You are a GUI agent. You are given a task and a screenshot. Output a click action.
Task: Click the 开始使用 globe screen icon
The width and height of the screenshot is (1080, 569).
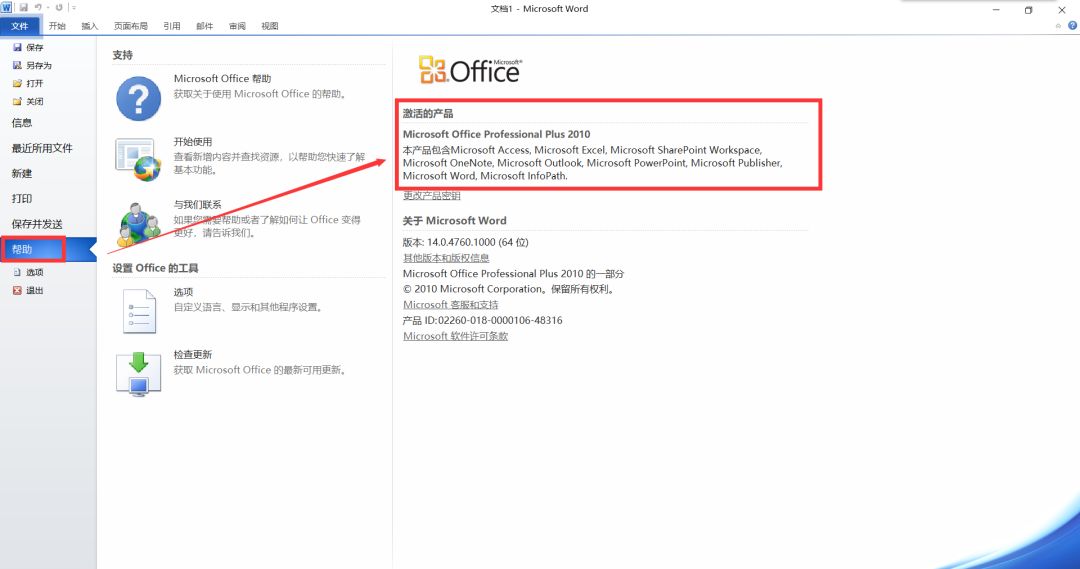click(138, 159)
